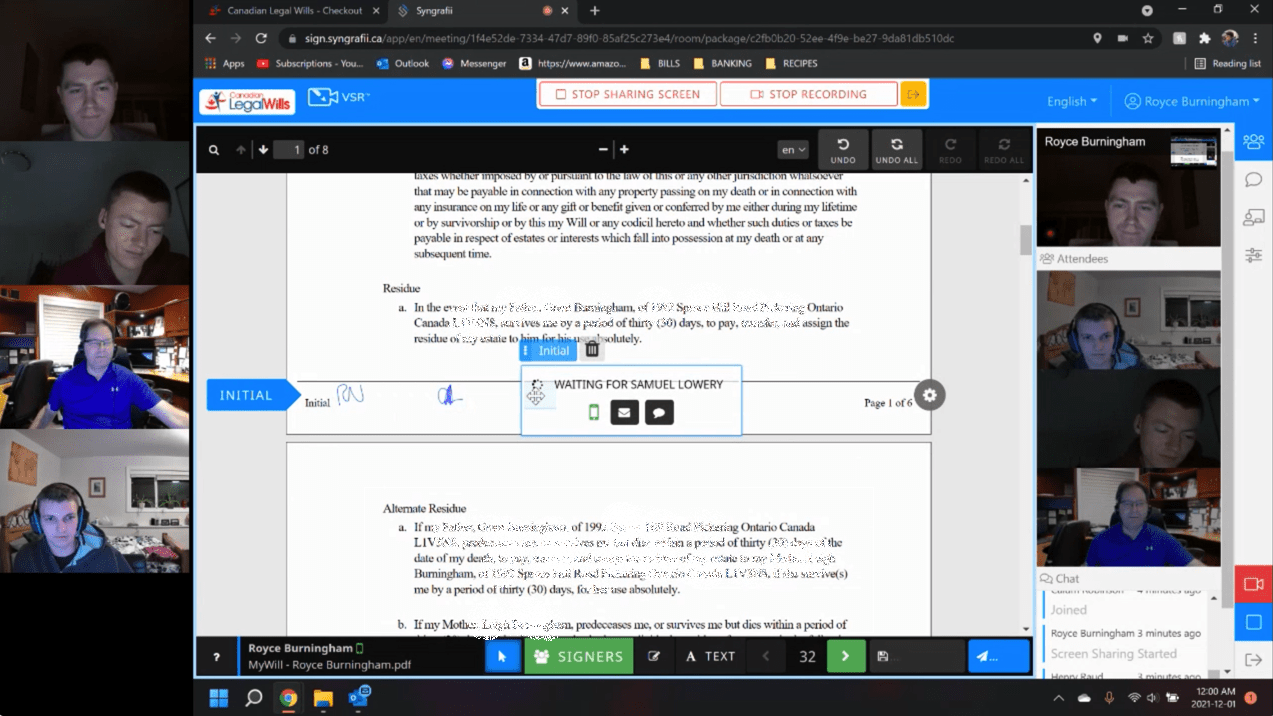
Task: Click the green SIGNERS button
Action: pos(579,656)
